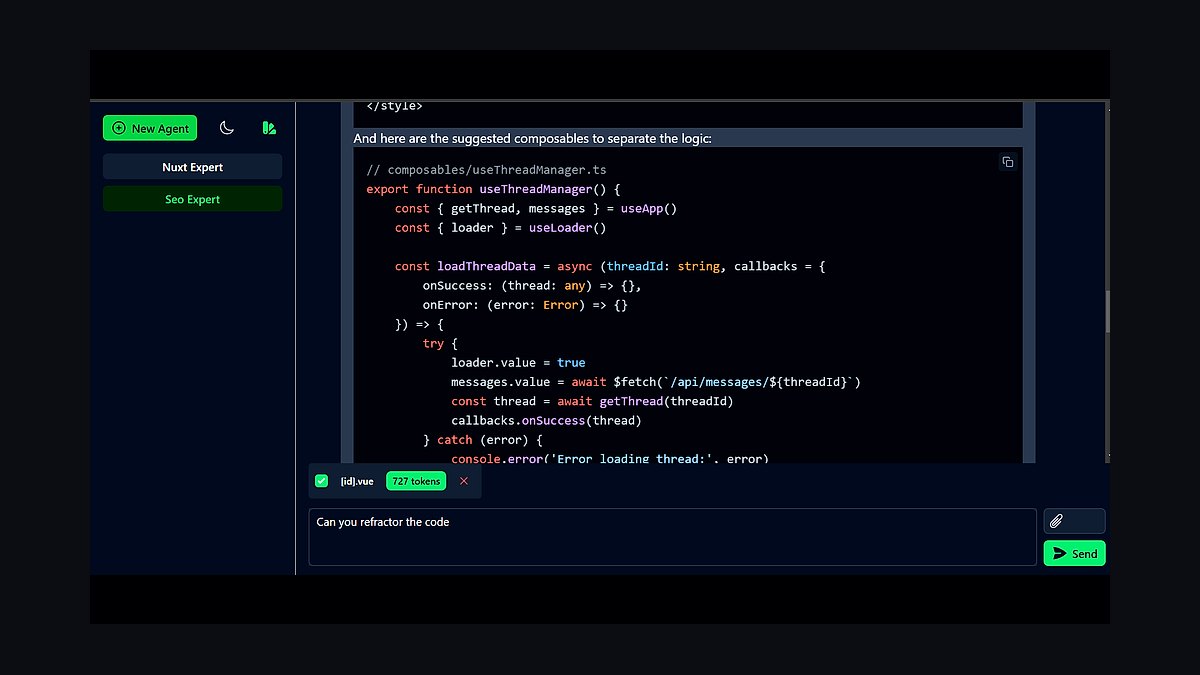Remove the attached [id].vue file
Image resolution: width=1200 pixels, height=675 pixels.
(x=464, y=481)
